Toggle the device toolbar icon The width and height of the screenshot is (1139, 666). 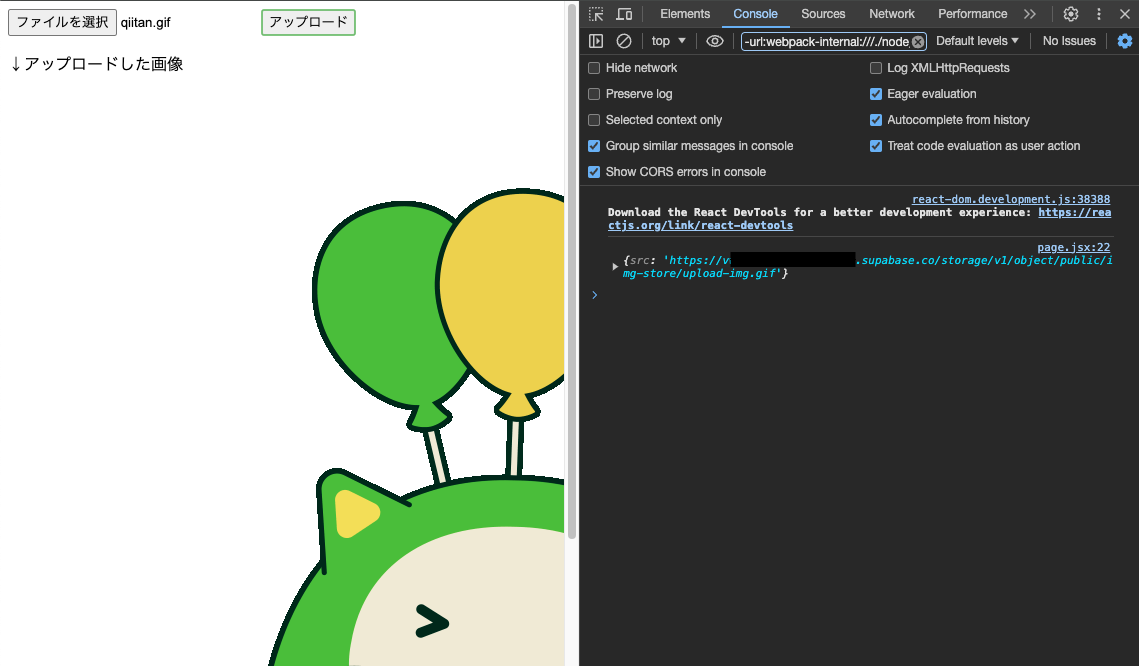click(624, 14)
